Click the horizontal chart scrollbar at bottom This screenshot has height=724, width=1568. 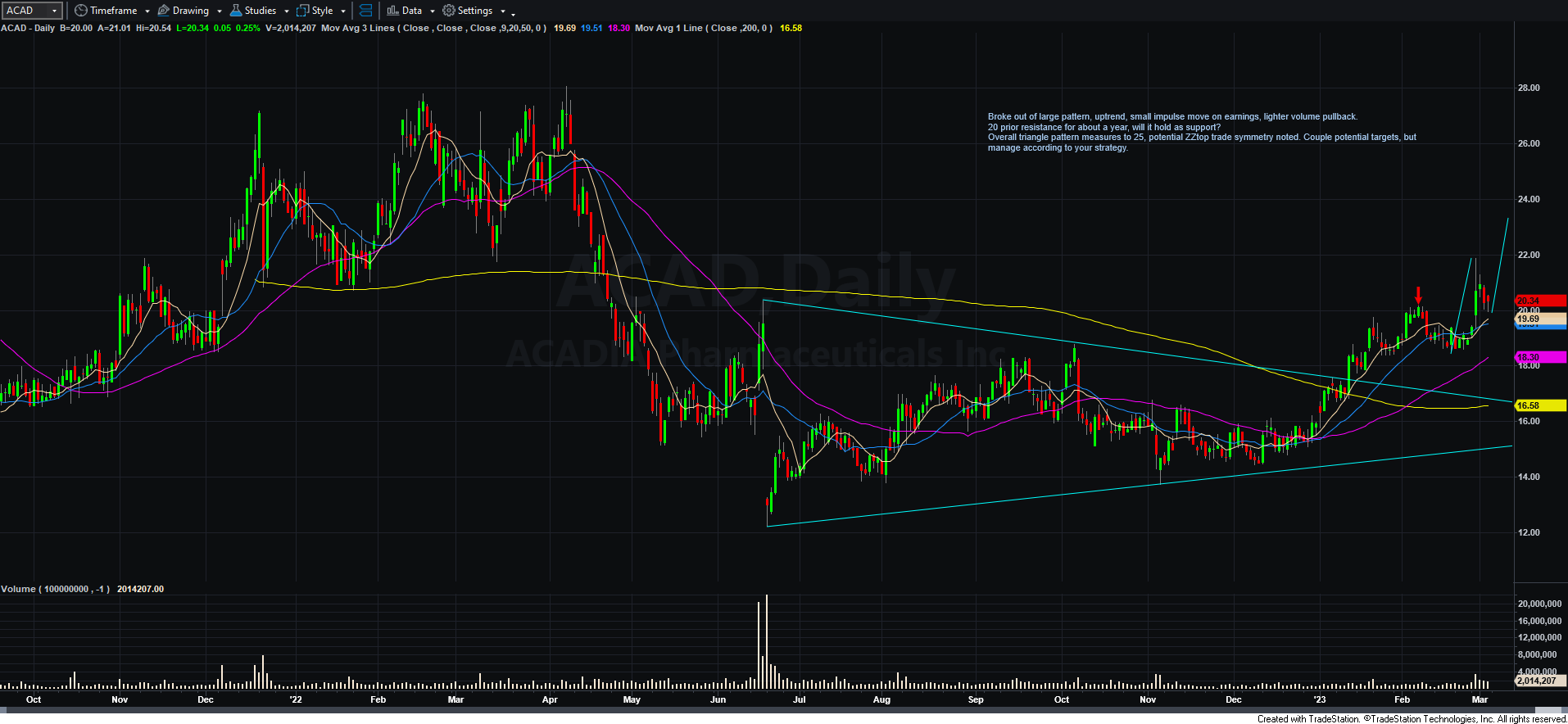tap(784, 710)
